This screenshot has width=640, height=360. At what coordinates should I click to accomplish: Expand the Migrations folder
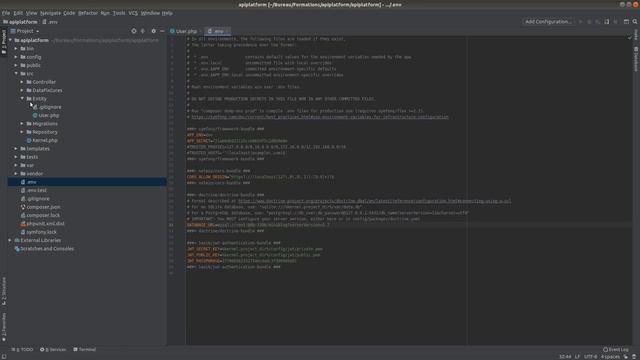tap(22, 124)
